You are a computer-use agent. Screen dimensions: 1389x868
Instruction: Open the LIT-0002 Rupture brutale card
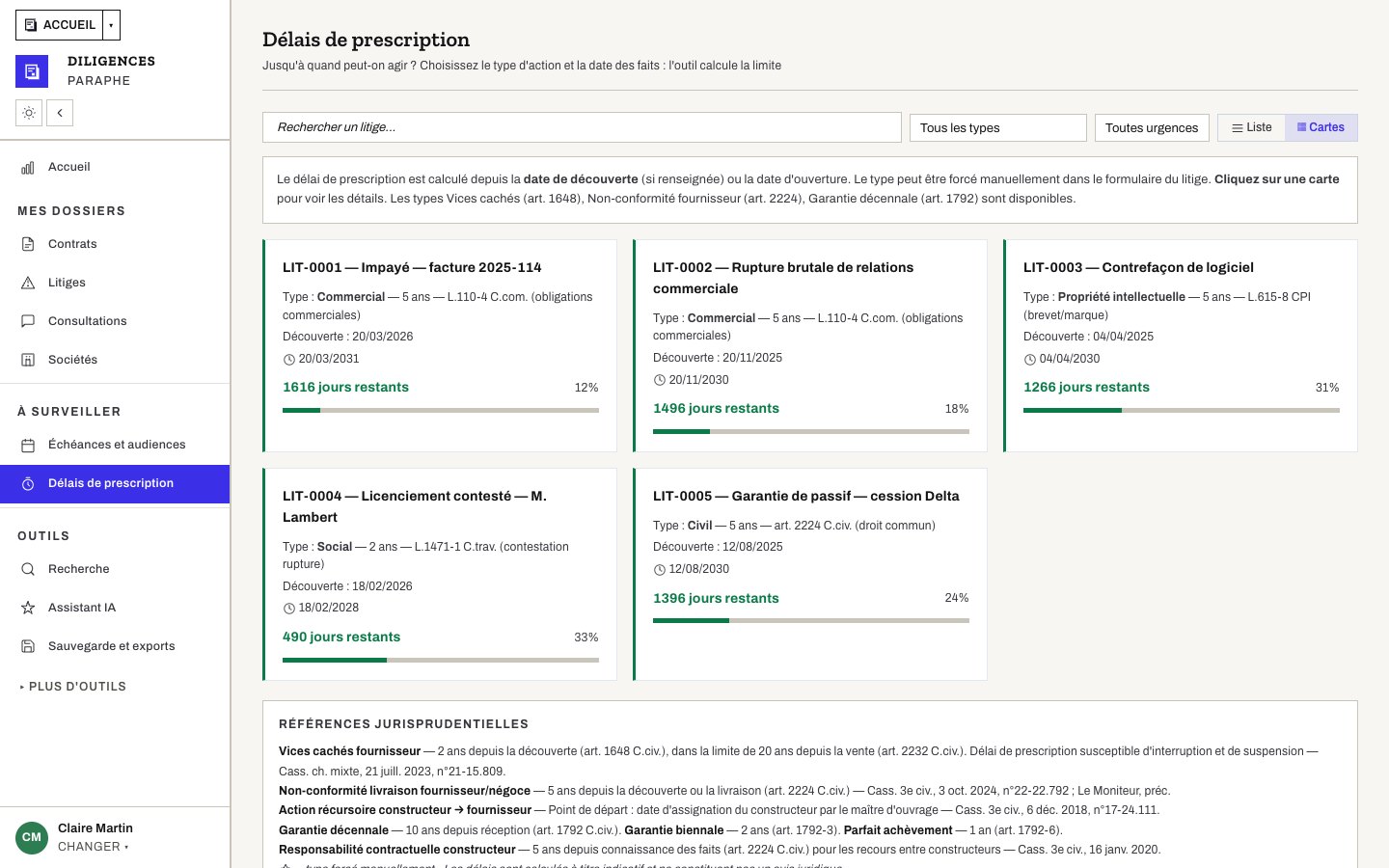(x=810, y=345)
